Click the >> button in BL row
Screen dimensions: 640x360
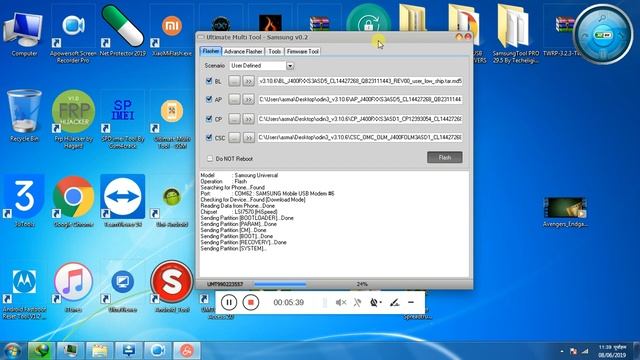[x=248, y=81]
